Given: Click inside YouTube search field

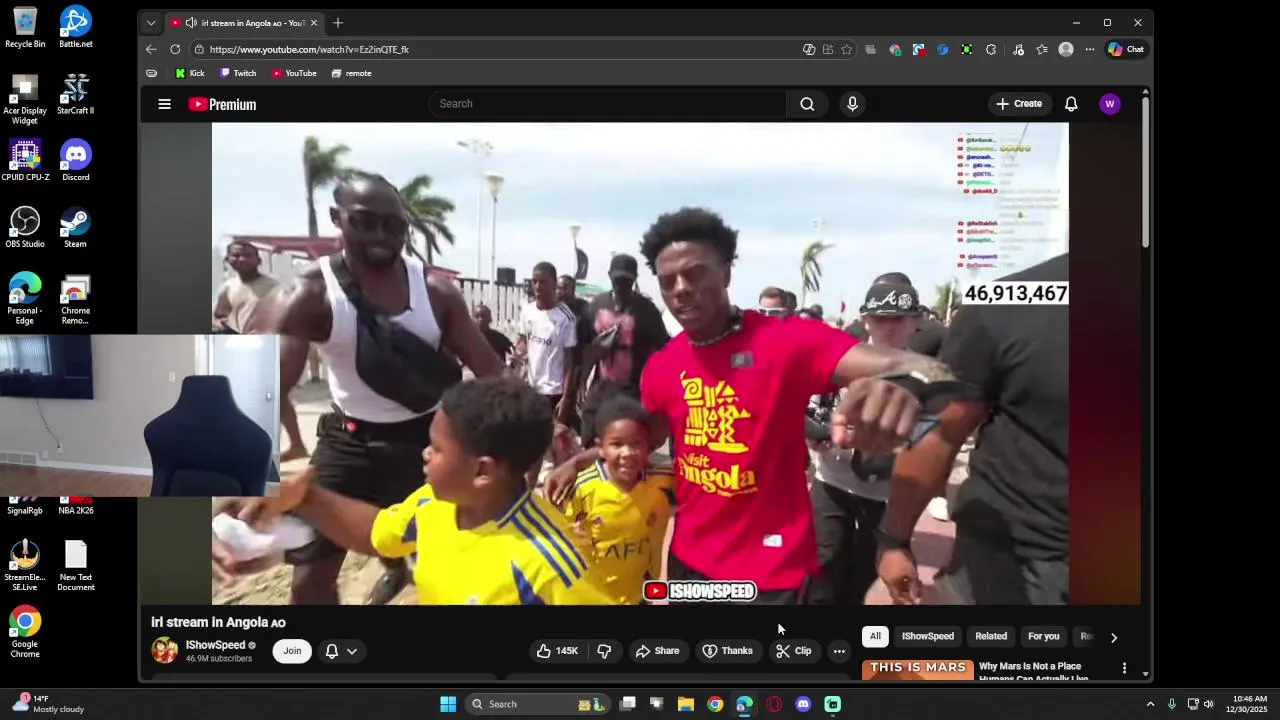Looking at the screenshot, I should (x=608, y=104).
